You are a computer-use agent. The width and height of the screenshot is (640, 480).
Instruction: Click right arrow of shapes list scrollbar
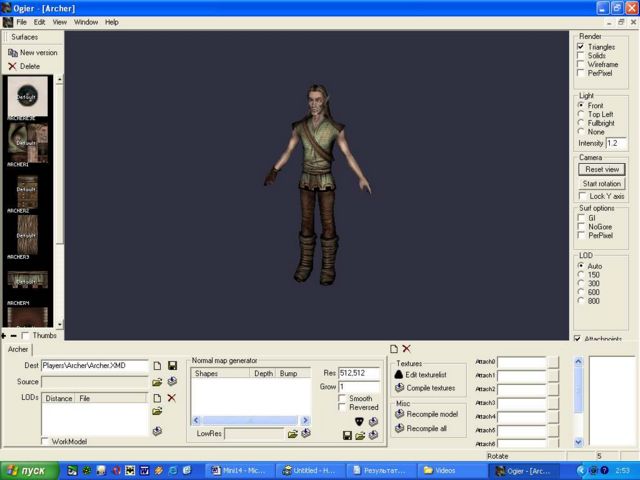(x=305, y=420)
